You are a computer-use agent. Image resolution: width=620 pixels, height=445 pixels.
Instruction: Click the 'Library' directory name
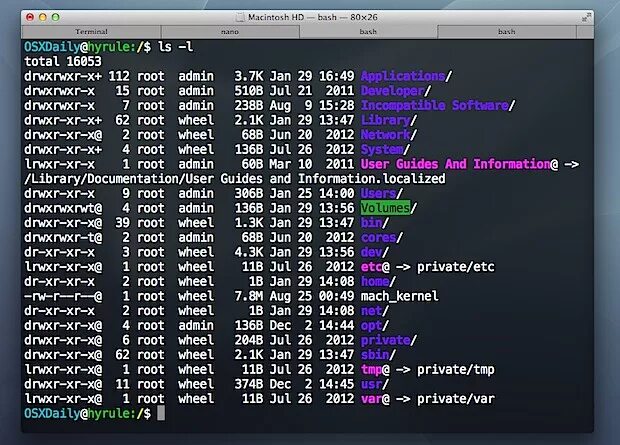click(385, 120)
